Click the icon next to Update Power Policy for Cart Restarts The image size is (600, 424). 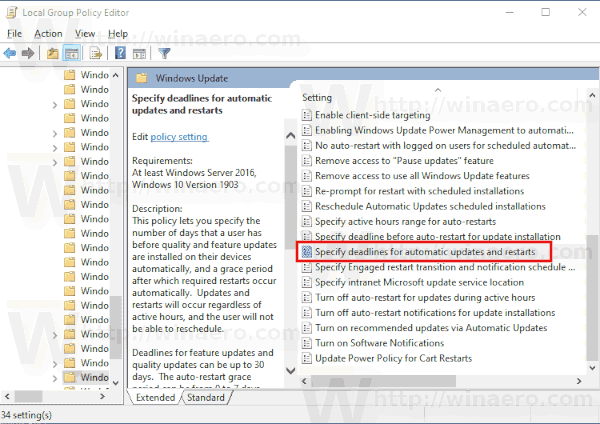click(307, 358)
